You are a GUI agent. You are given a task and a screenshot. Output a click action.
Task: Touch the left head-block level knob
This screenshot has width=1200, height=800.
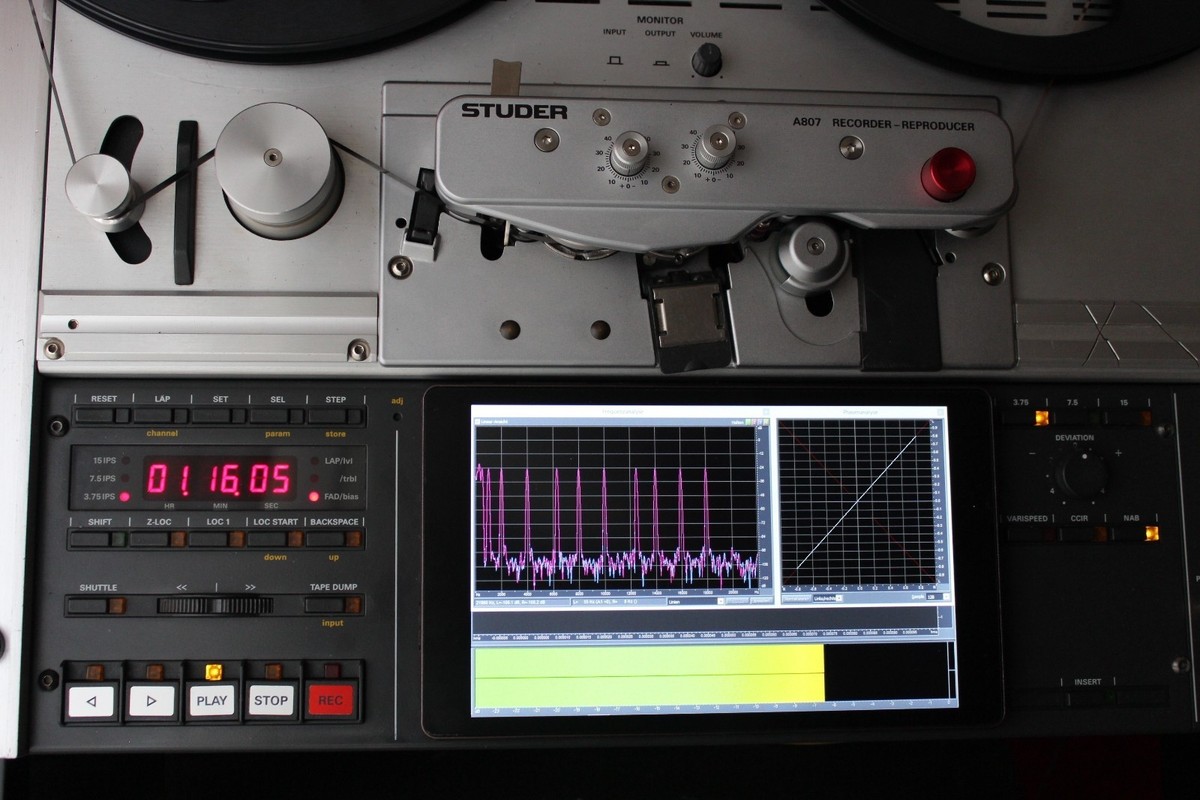tap(630, 153)
